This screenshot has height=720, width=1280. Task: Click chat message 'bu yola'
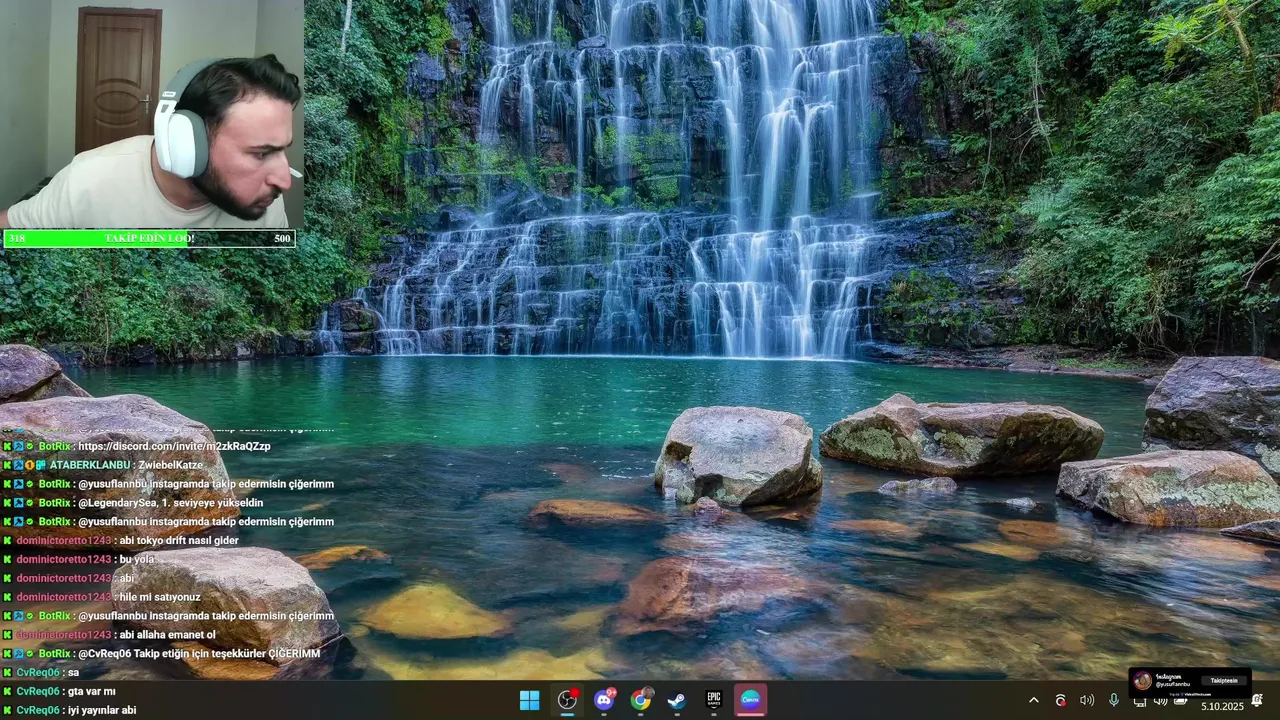pyautogui.click(x=137, y=559)
